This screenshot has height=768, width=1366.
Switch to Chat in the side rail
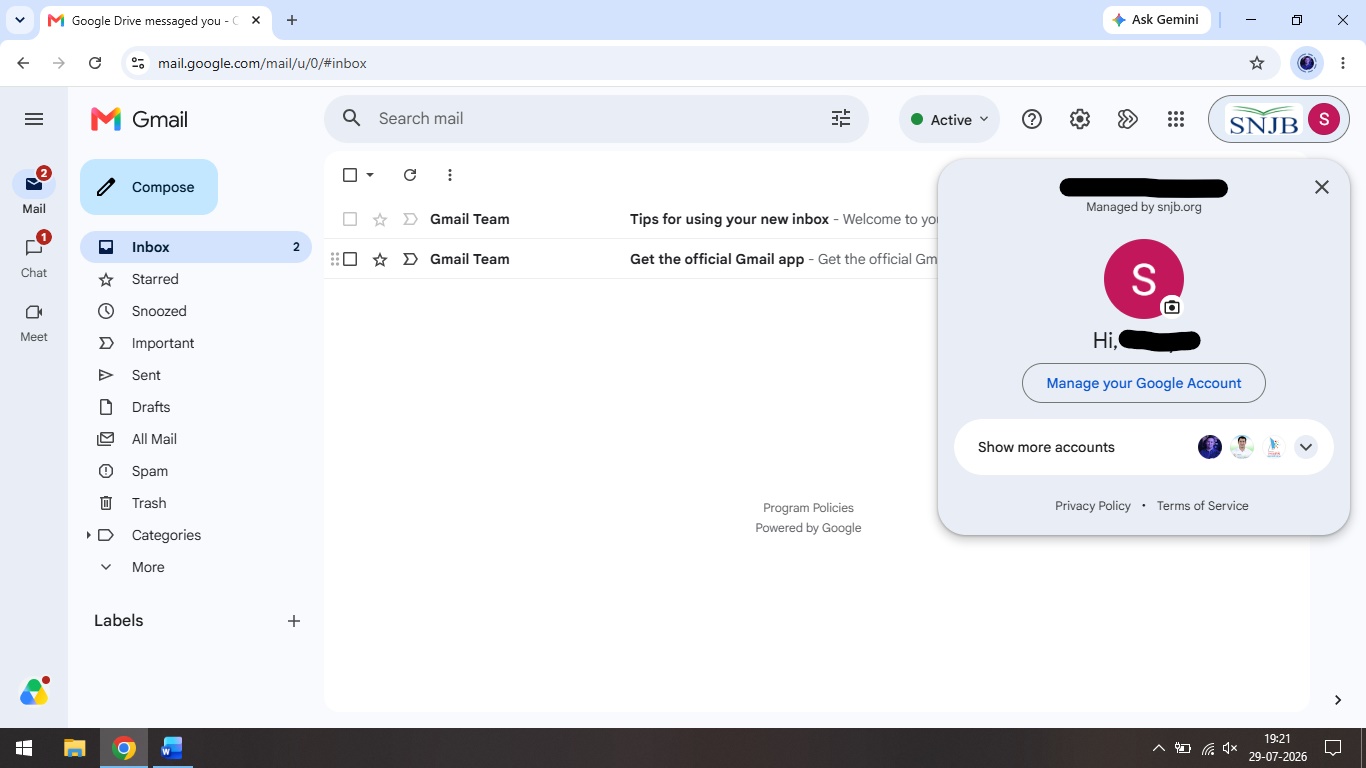pyautogui.click(x=34, y=257)
